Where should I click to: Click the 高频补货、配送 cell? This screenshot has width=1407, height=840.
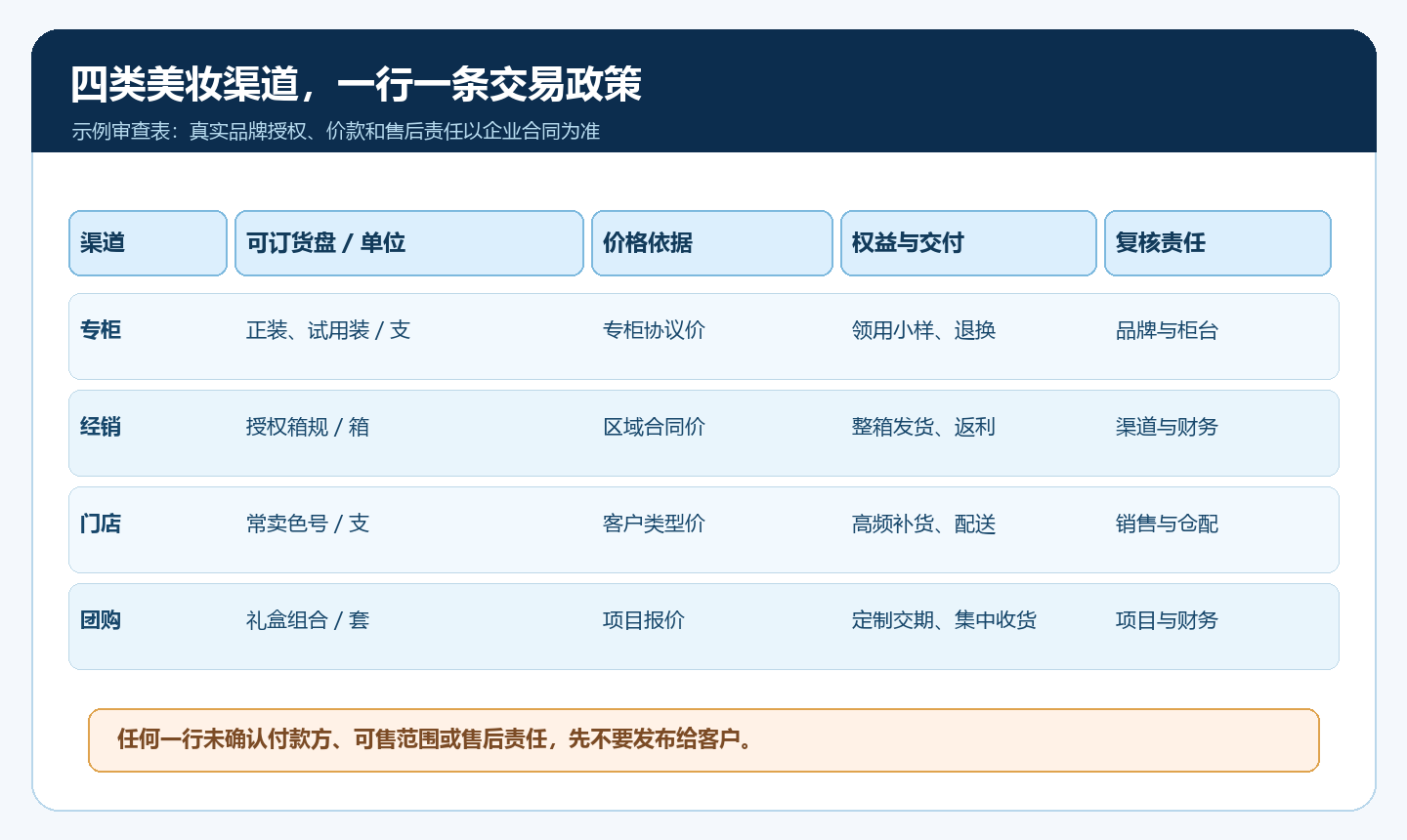[x=923, y=524]
